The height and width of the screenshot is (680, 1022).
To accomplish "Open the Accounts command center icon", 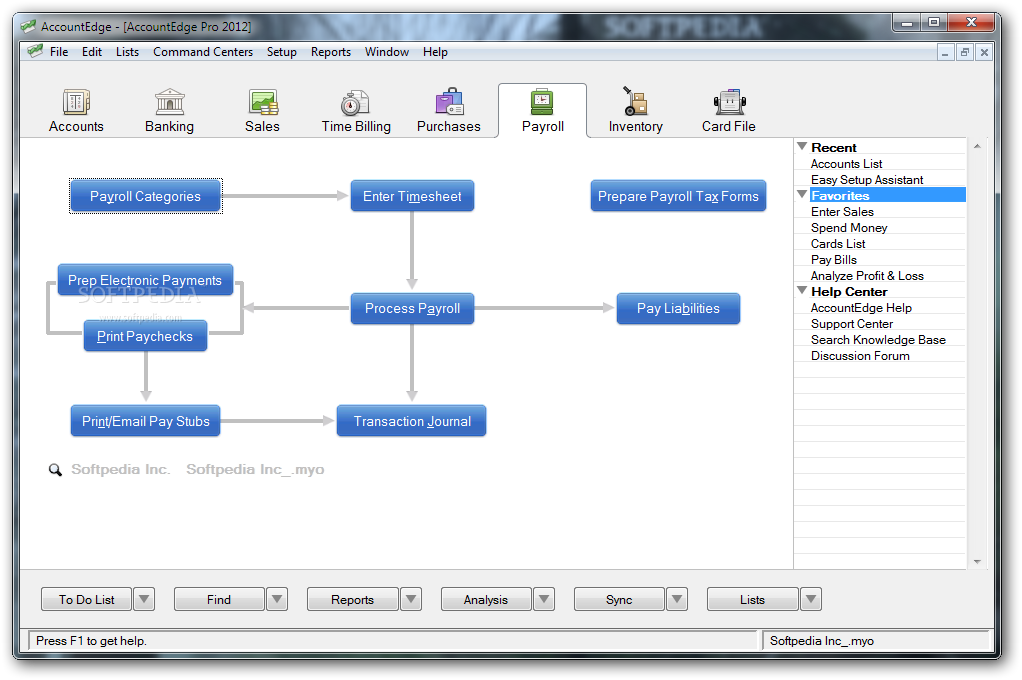I will [76, 103].
